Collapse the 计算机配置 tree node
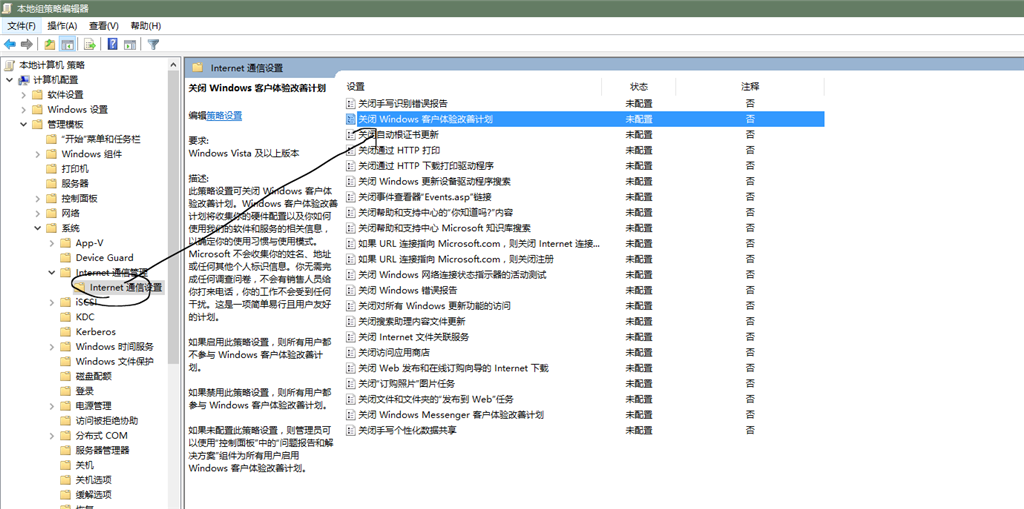The width and height of the screenshot is (1024, 509). (x=9, y=80)
